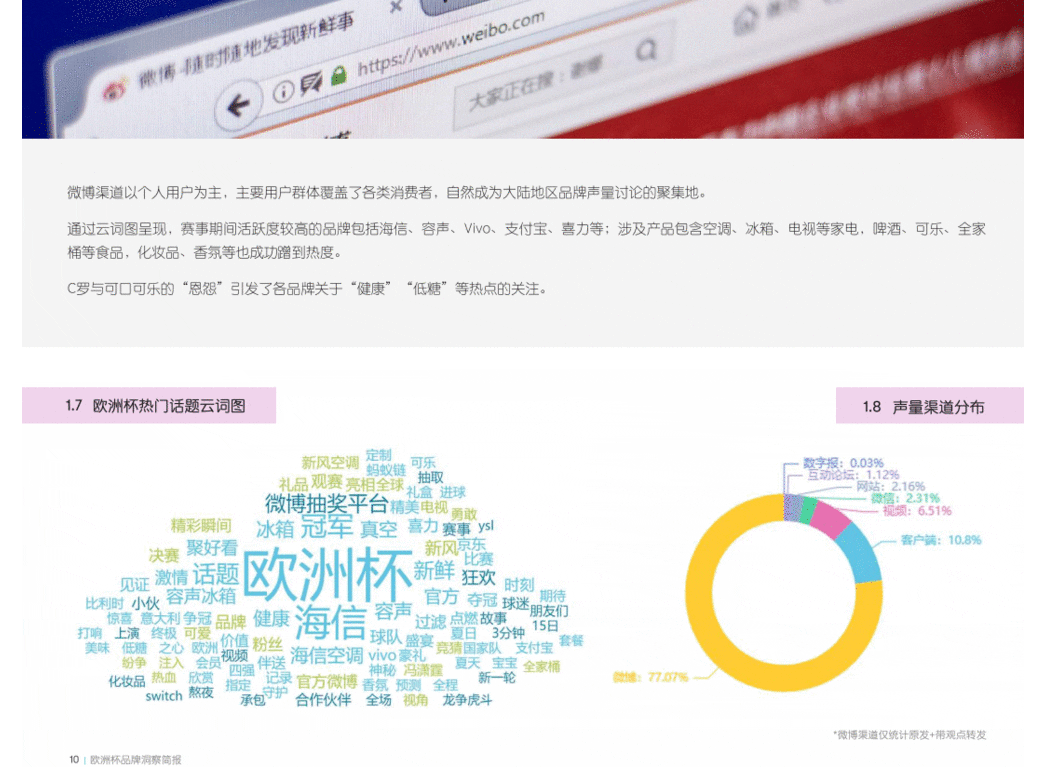This screenshot has width=1046, height=767.
Task: Click 聚好看 in the word cloud
Action: [x=212, y=548]
